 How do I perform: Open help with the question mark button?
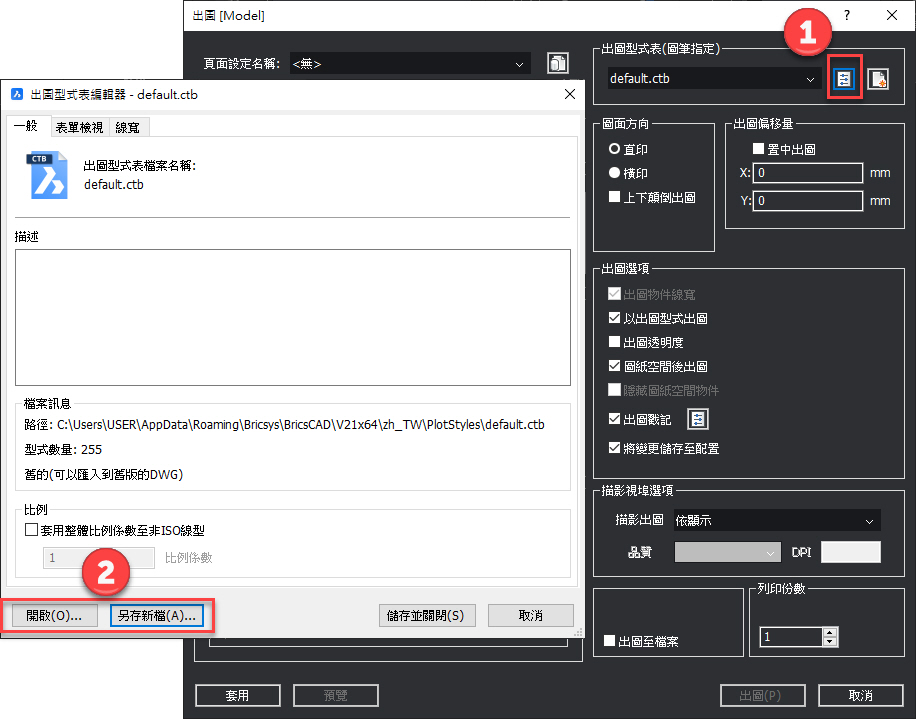pos(846,16)
